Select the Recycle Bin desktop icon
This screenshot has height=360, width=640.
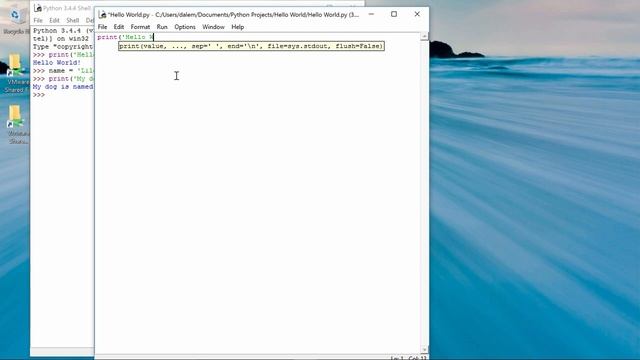(x=15, y=20)
